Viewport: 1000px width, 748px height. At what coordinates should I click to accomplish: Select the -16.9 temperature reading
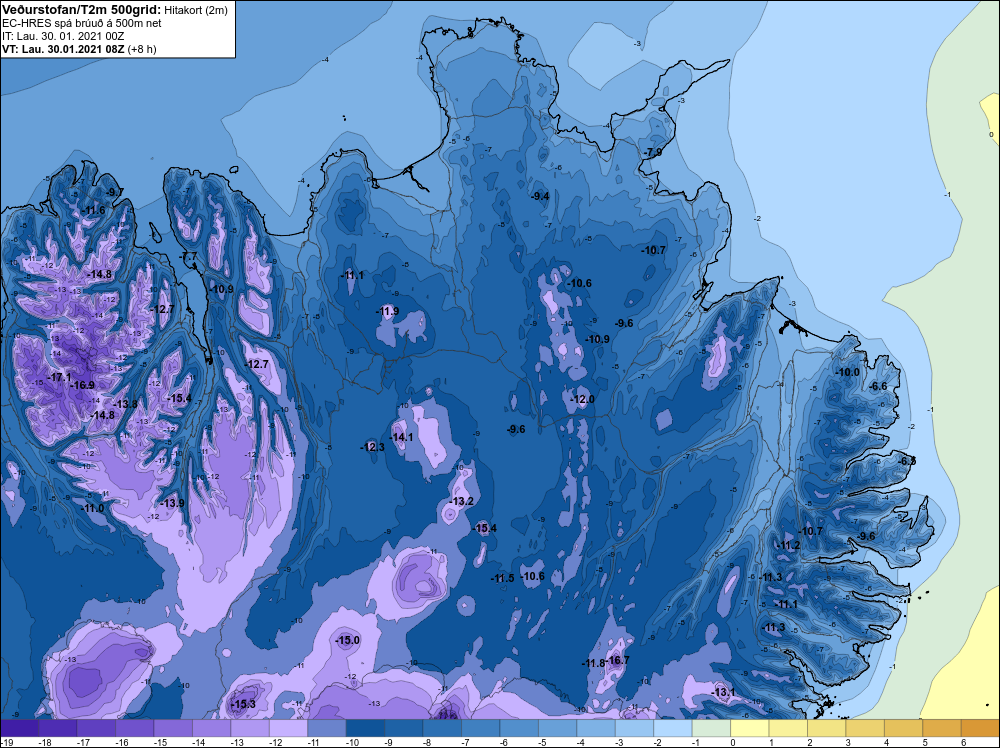83,385
